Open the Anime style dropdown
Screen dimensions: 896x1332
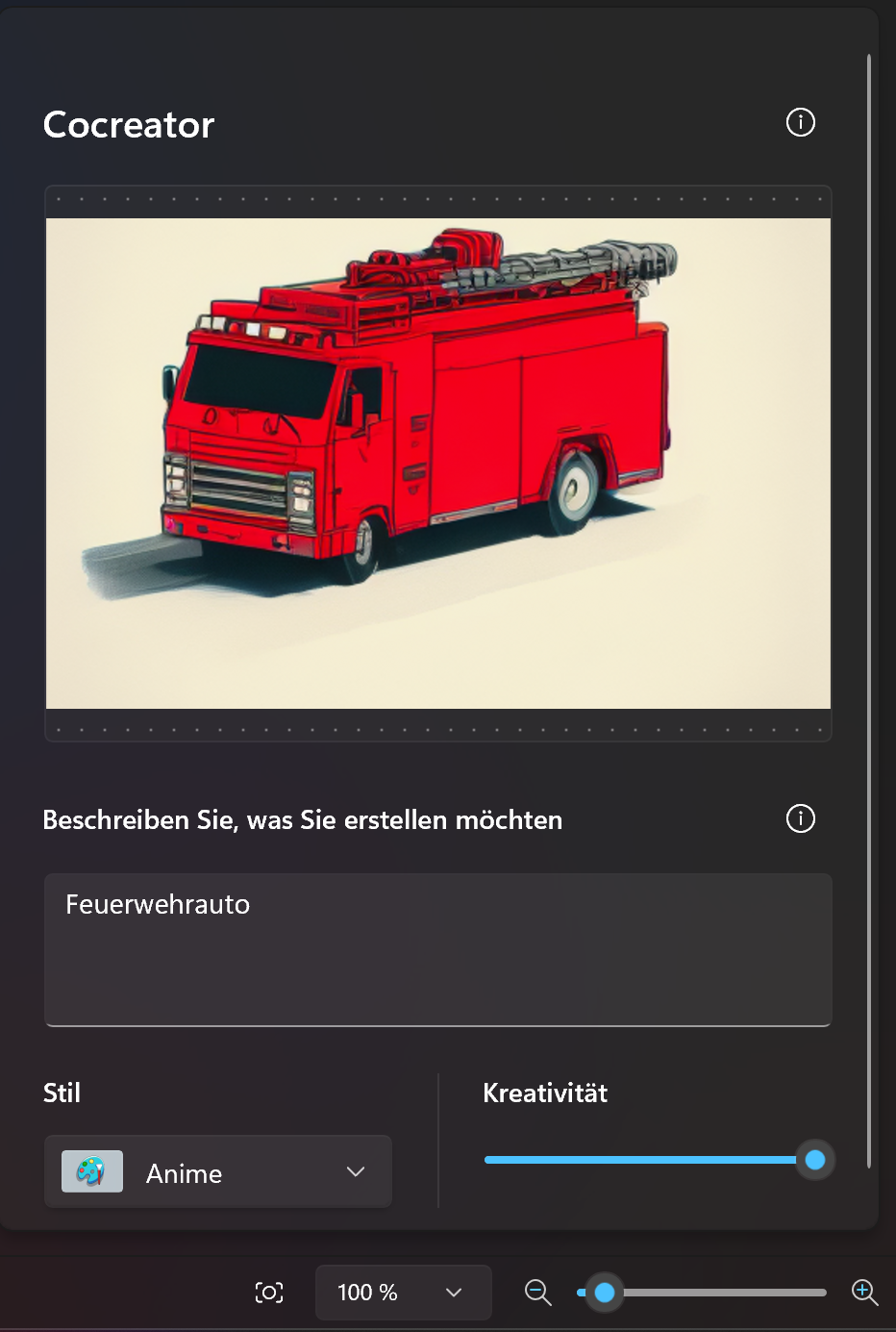coord(218,1171)
